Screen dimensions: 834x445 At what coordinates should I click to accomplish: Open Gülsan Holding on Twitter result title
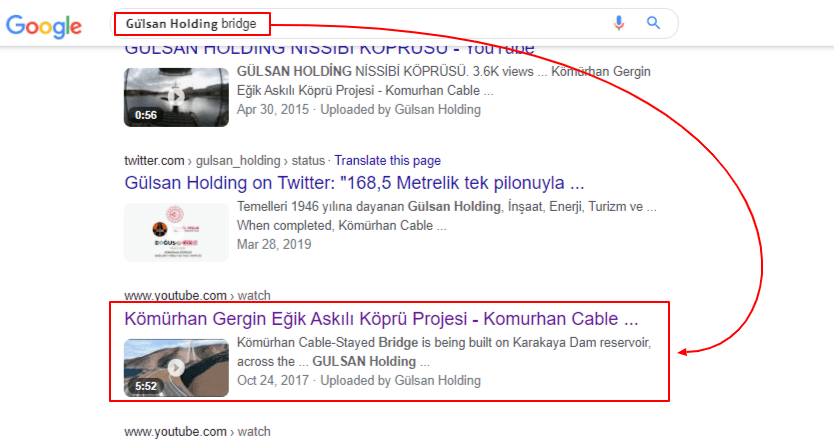(x=354, y=184)
